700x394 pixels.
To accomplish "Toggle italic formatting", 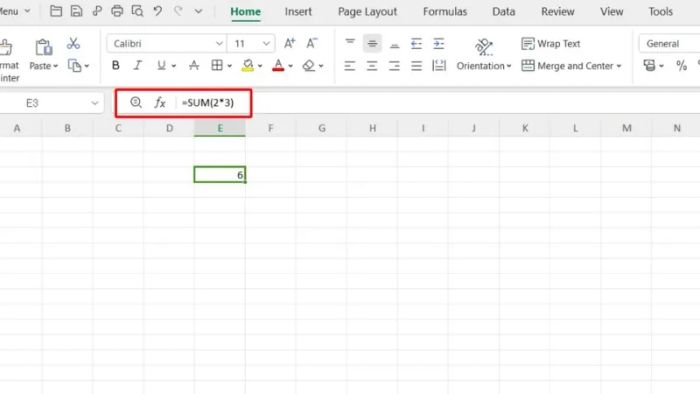I will tap(138, 66).
